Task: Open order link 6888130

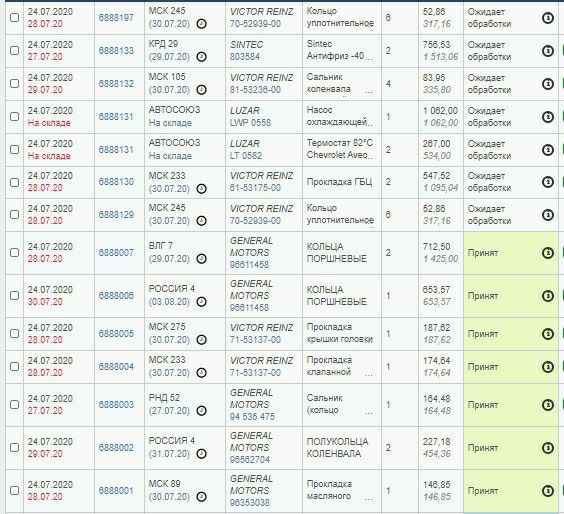Action: 116,182
